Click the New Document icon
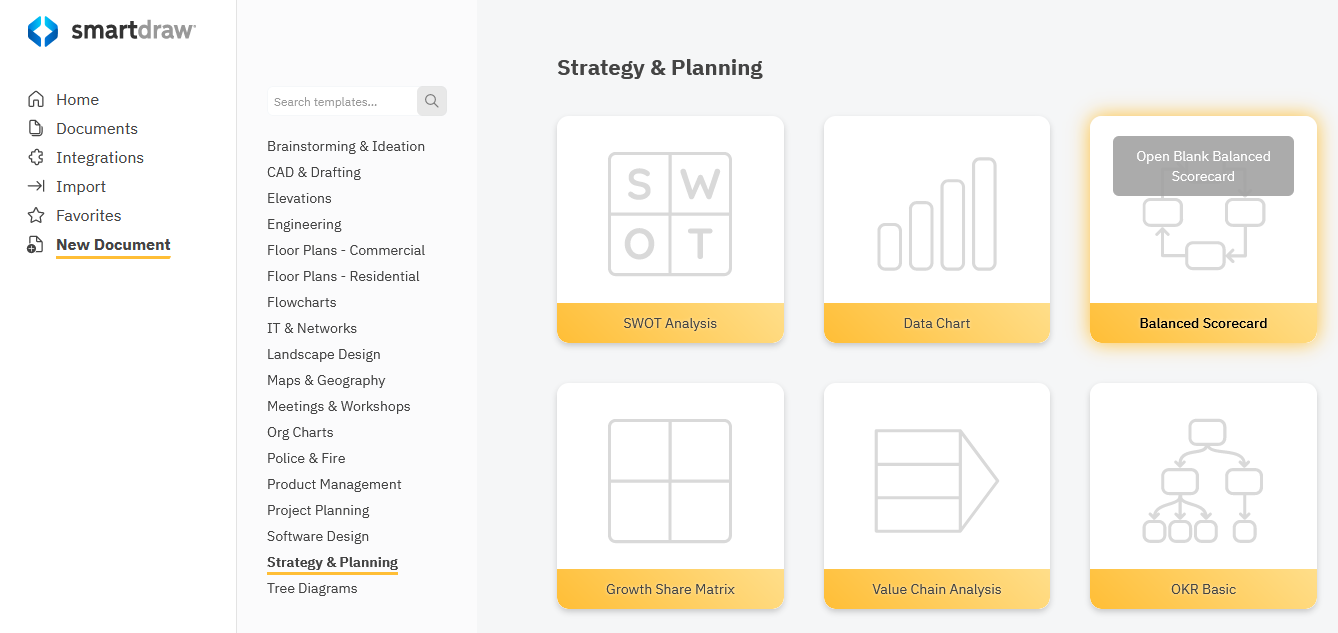This screenshot has width=1338, height=633. coord(36,245)
